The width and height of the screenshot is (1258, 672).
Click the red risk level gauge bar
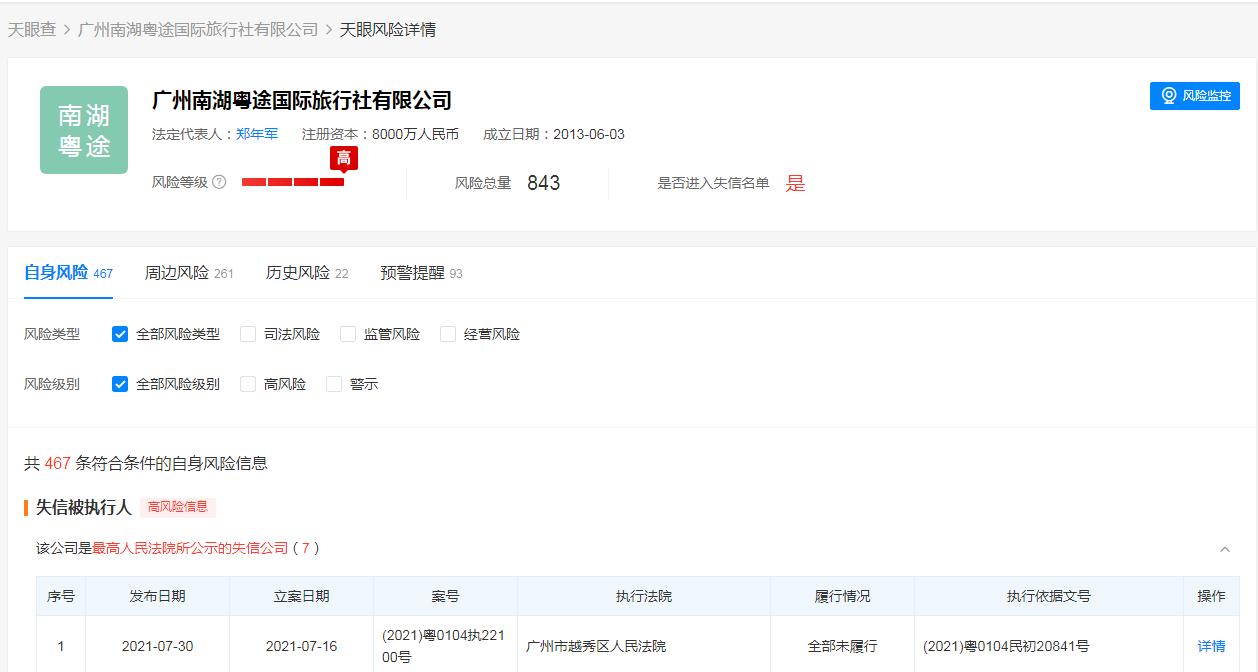pos(295,184)
